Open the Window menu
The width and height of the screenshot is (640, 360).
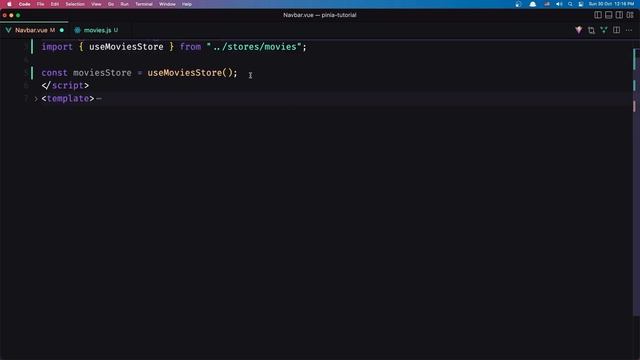tap(167, 4)
